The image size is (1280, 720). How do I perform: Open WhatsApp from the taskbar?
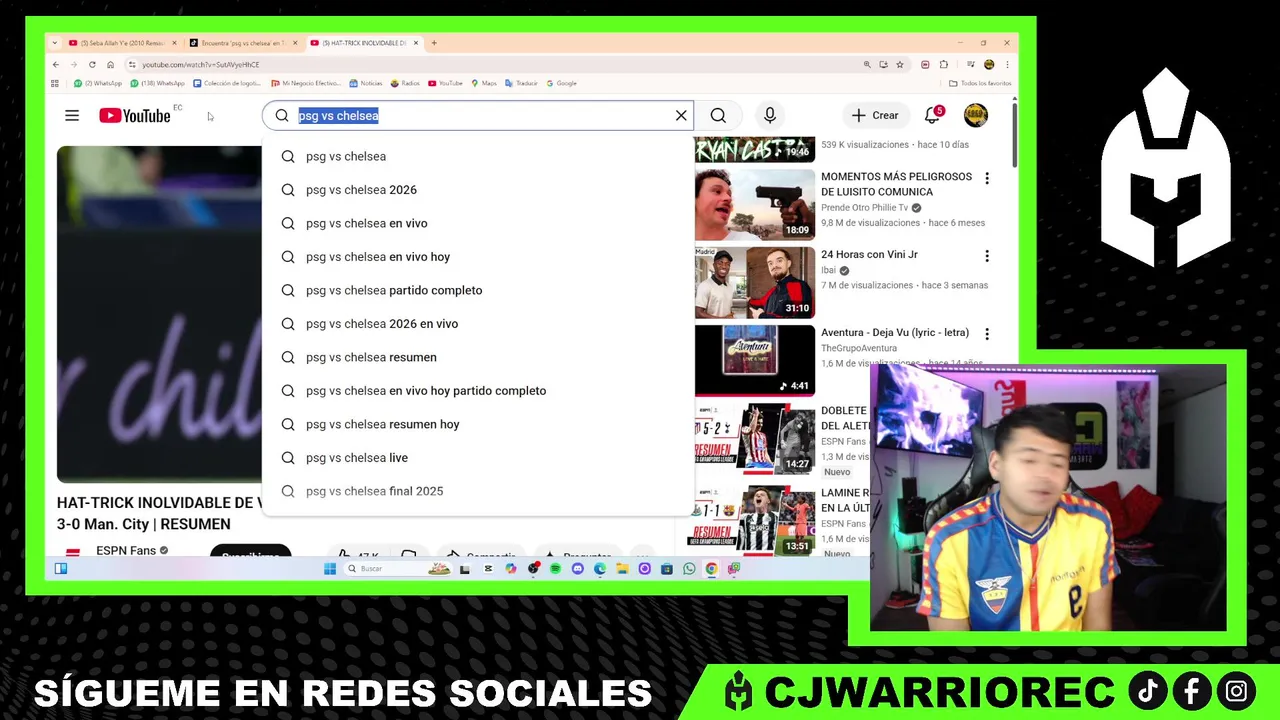click(689, 569)
